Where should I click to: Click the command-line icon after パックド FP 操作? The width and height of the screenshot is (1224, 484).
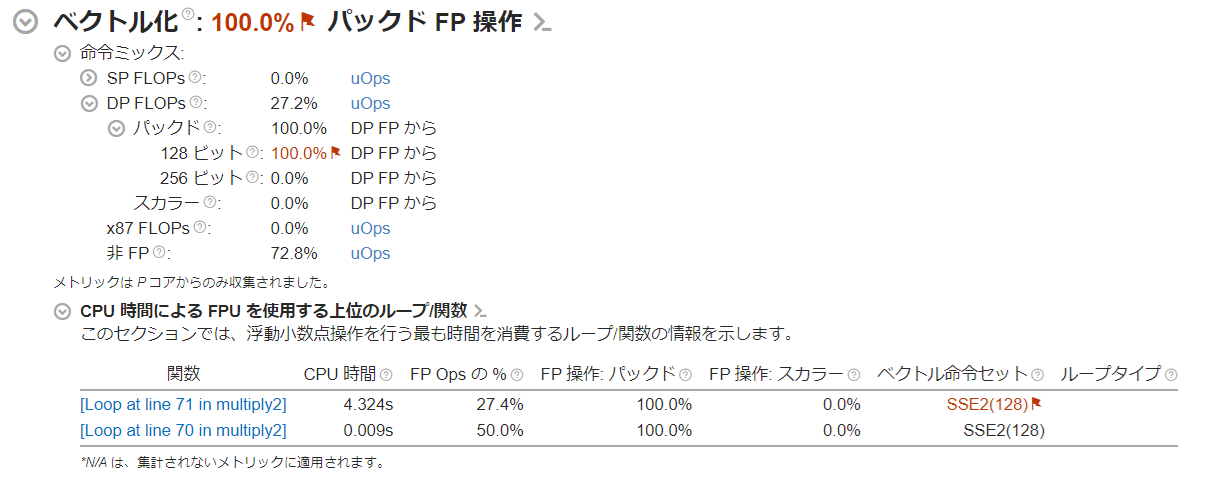click(x=542, y=22)
